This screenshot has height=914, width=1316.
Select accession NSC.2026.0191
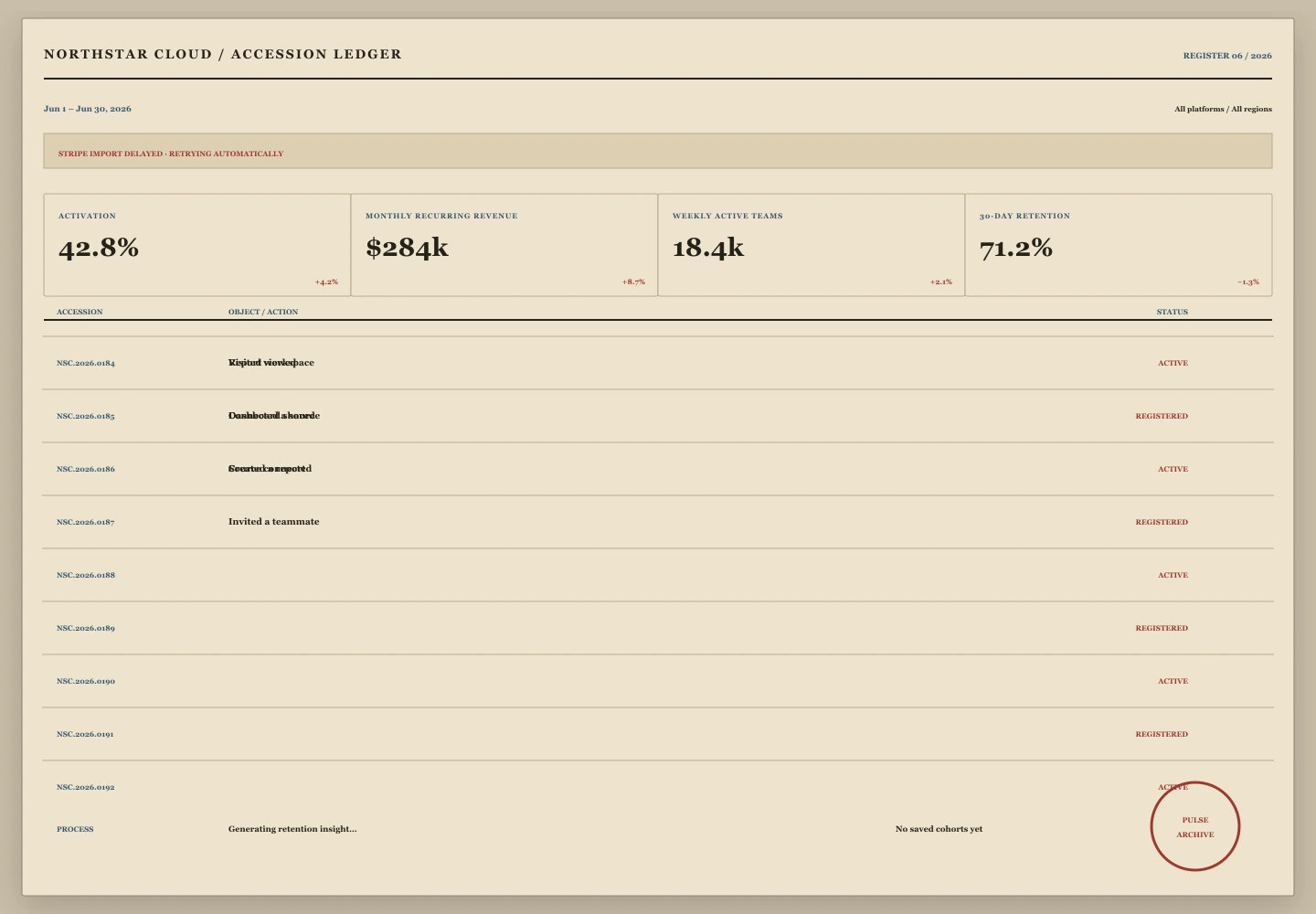click(x=86, y=734)
